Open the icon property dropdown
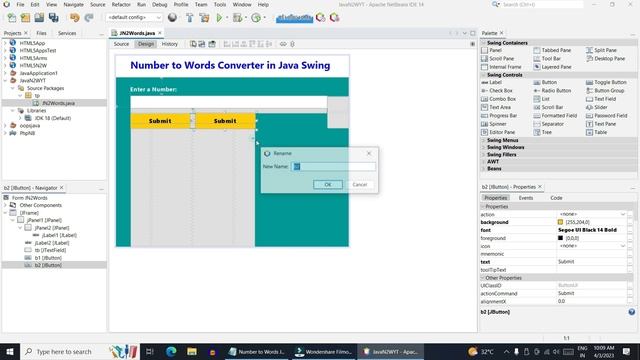Viewport: 640px width, 360px height. 623,246
